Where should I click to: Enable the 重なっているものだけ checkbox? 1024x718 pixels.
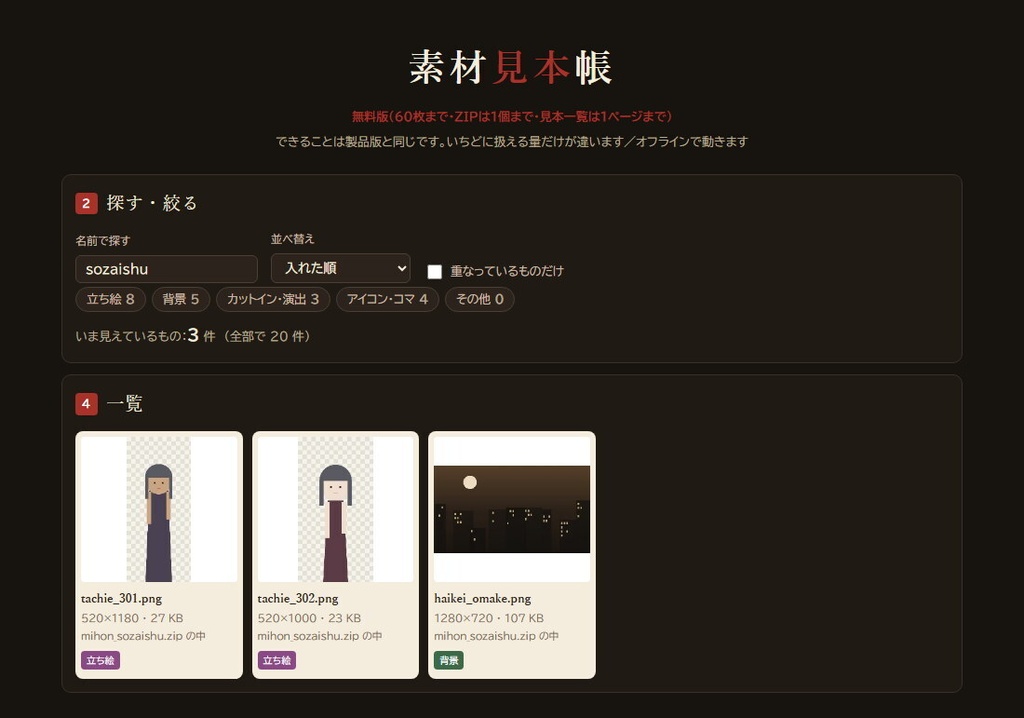[x=434, y=271]
